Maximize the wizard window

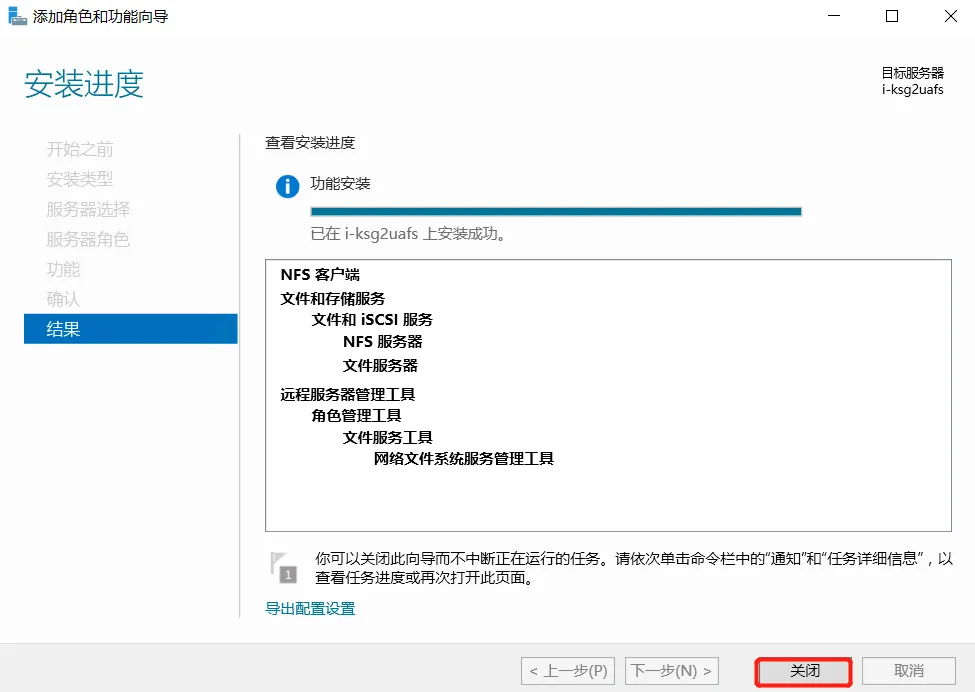pos(892,16)
